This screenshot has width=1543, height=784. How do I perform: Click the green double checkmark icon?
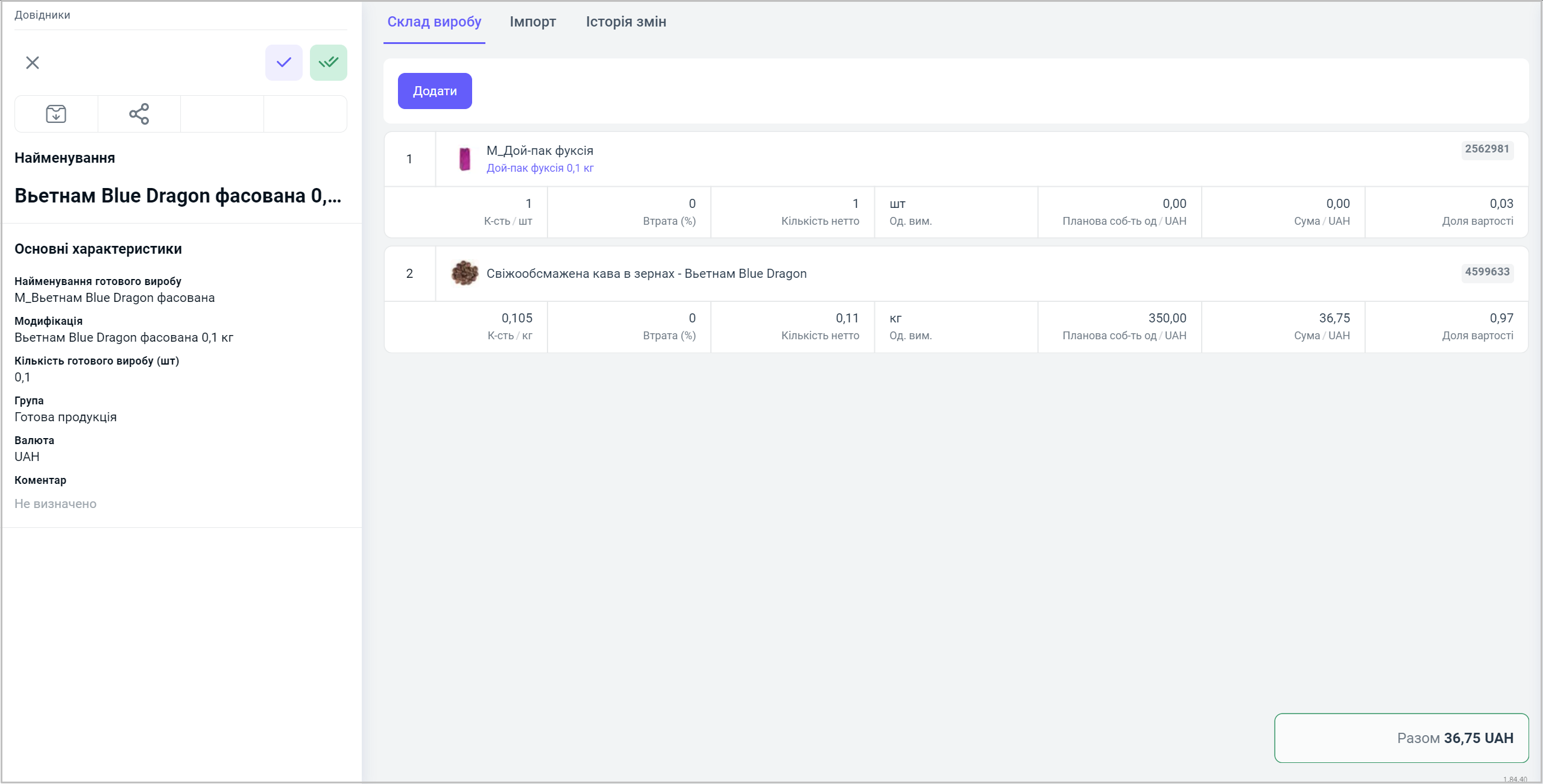[329, 63]
